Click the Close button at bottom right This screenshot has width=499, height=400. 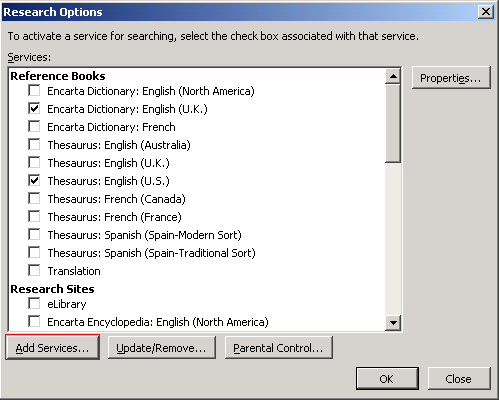459,379
